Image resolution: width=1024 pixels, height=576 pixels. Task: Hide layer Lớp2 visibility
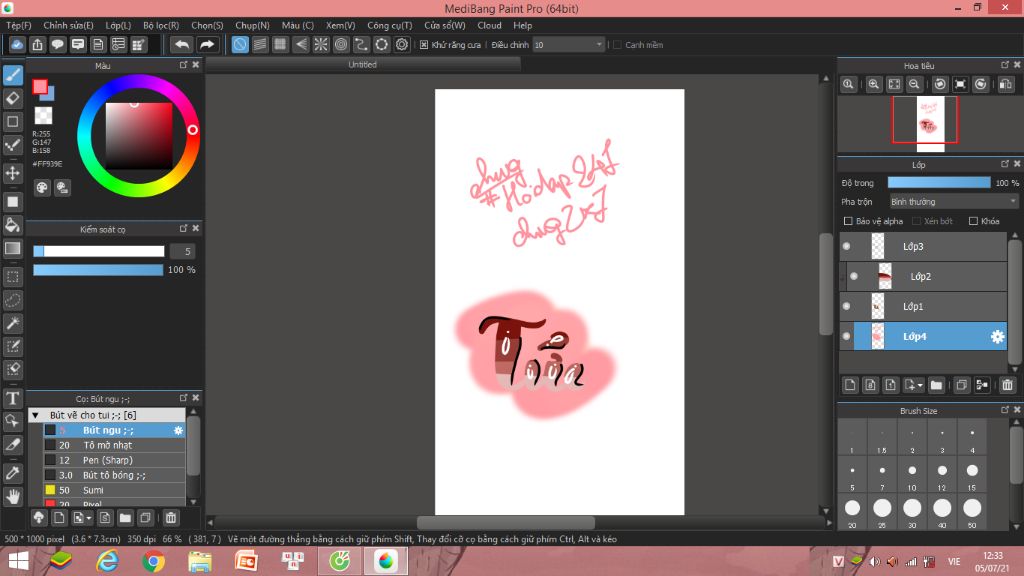(x=854, y=276)
